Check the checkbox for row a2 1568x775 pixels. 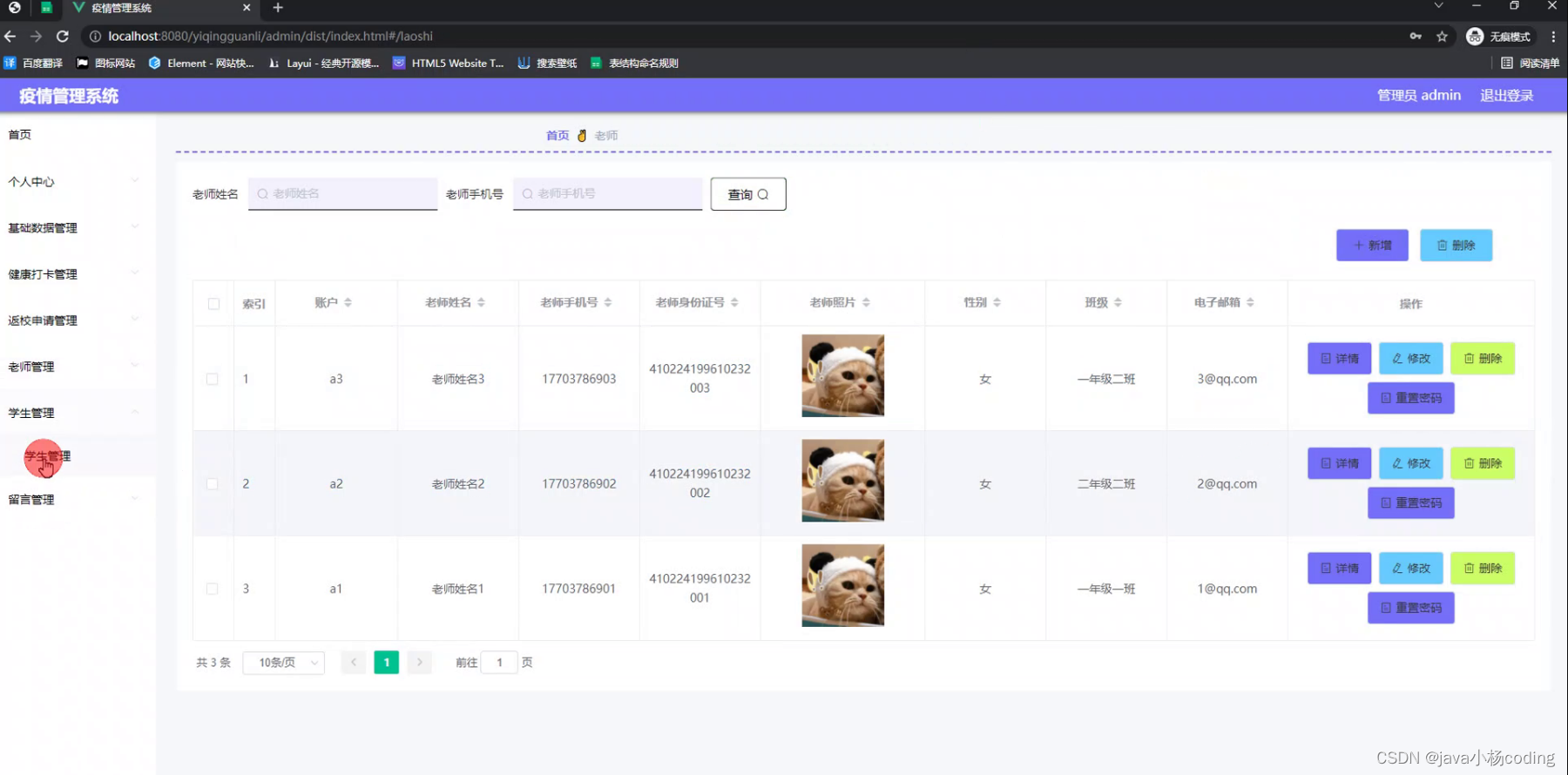point(213,483)
